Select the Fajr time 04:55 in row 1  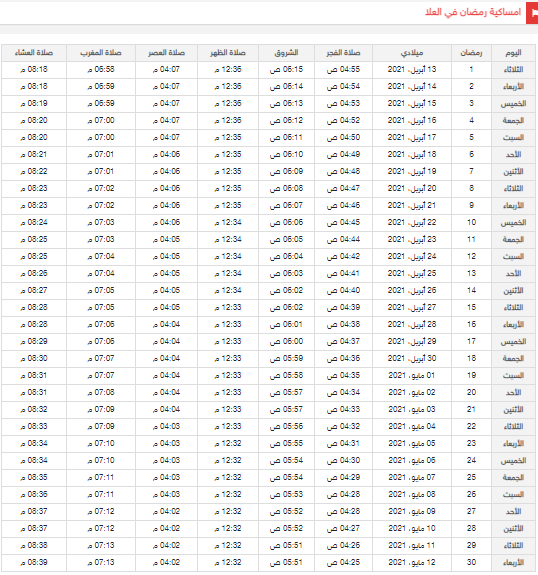pyautogui.click(x=343, y=69)
